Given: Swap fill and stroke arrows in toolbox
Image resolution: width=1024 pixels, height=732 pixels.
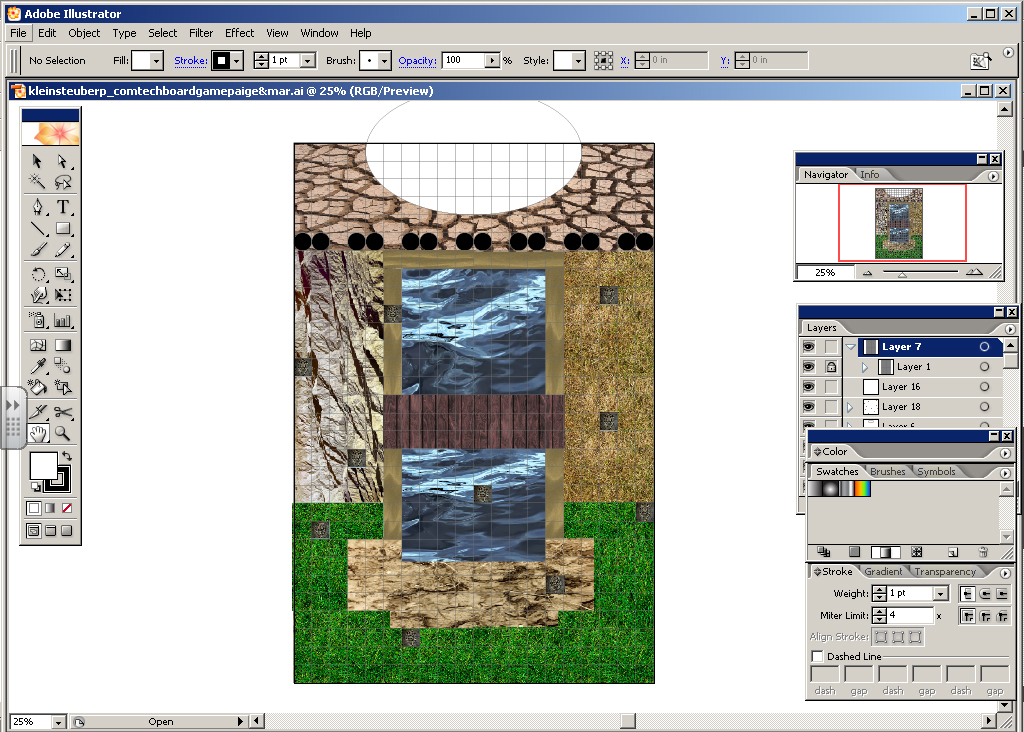Looking at the screenshot, I should tap(67, 456).
